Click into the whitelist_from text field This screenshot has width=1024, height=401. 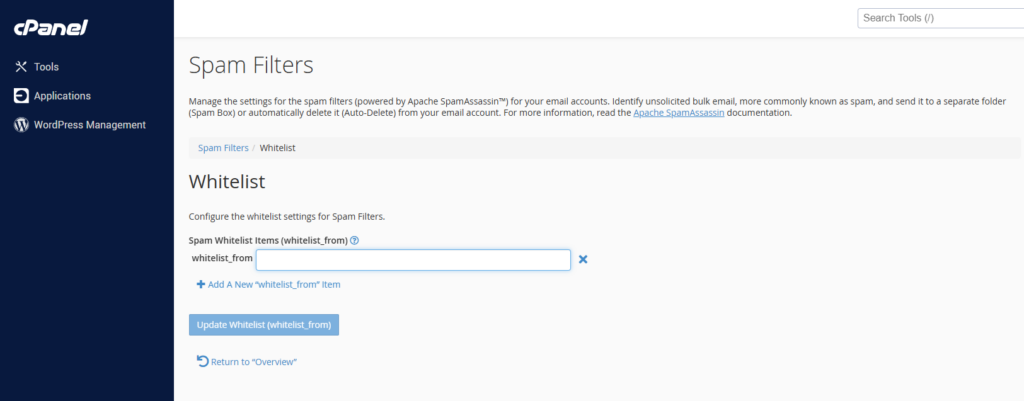pos(413,260)
